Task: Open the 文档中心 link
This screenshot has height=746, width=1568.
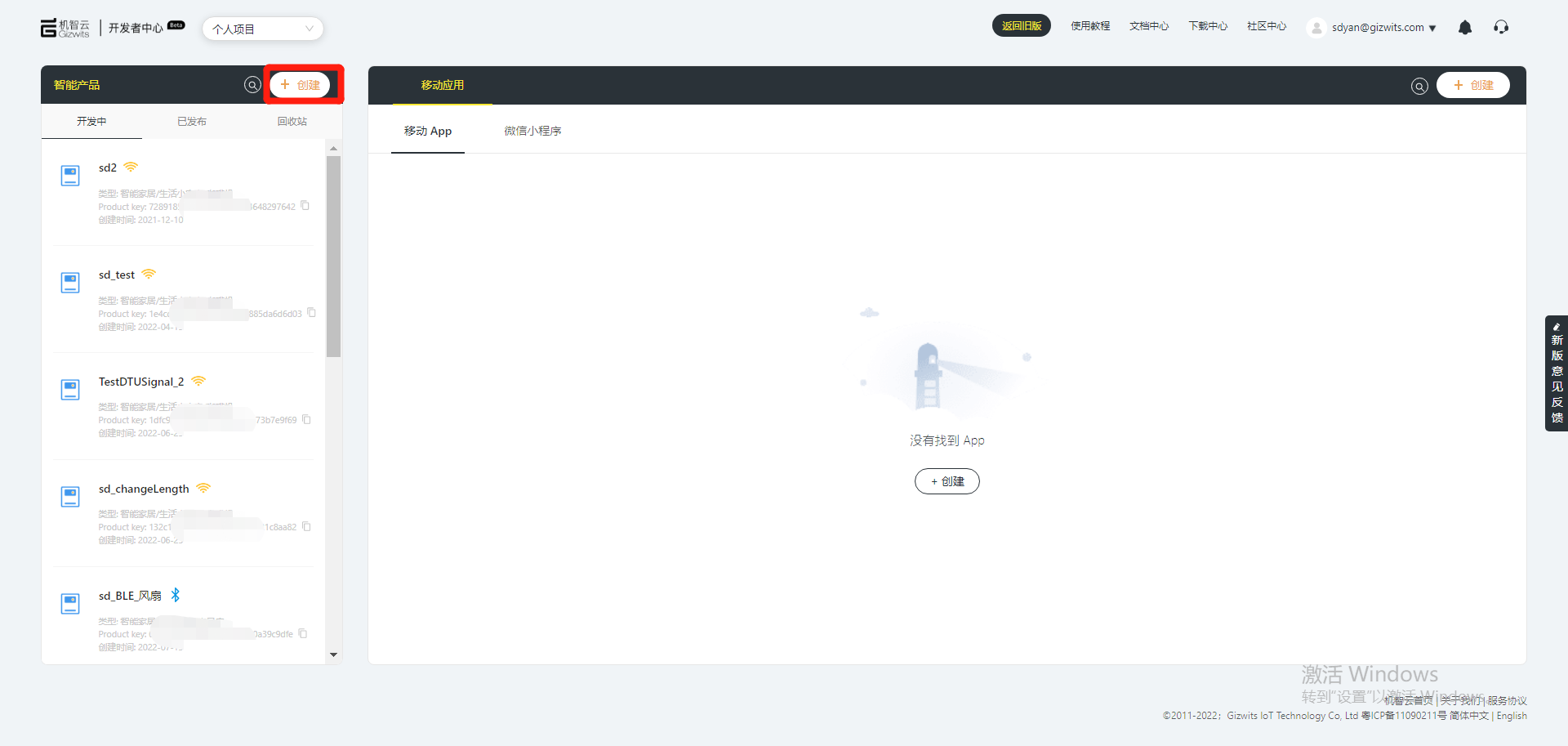Action: pos(1148,26)
